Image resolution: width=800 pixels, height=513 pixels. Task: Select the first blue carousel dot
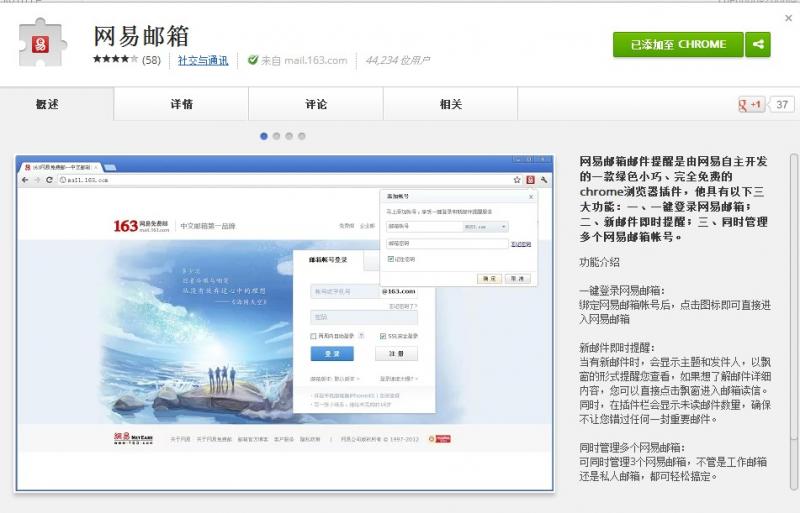click(264, 136)
